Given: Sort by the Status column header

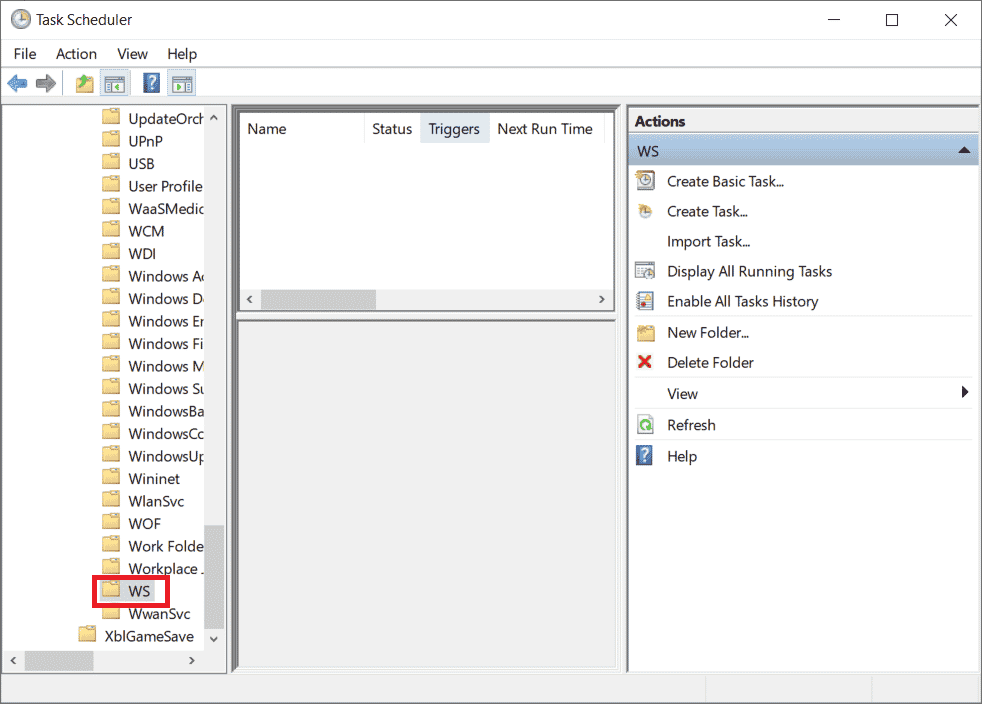Looking at the screenshot, I should tap(392, 129).
